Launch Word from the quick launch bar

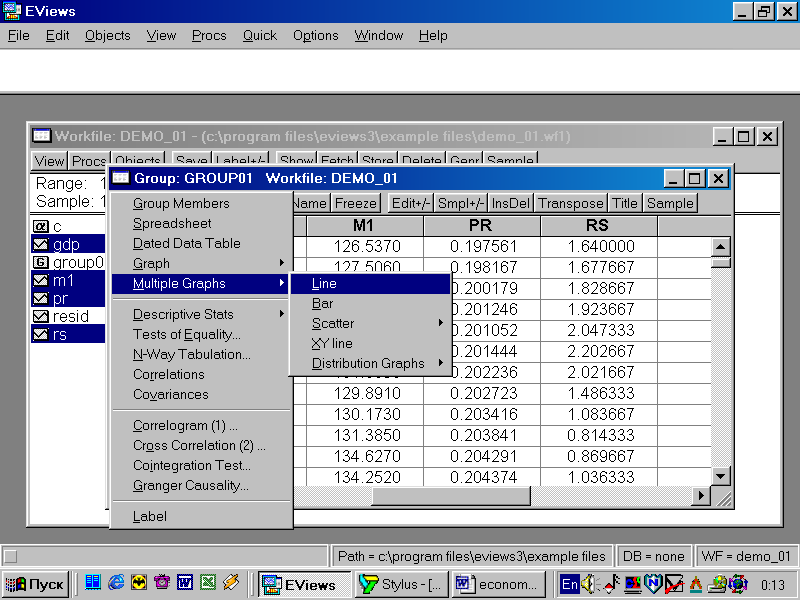pos(185,582)
